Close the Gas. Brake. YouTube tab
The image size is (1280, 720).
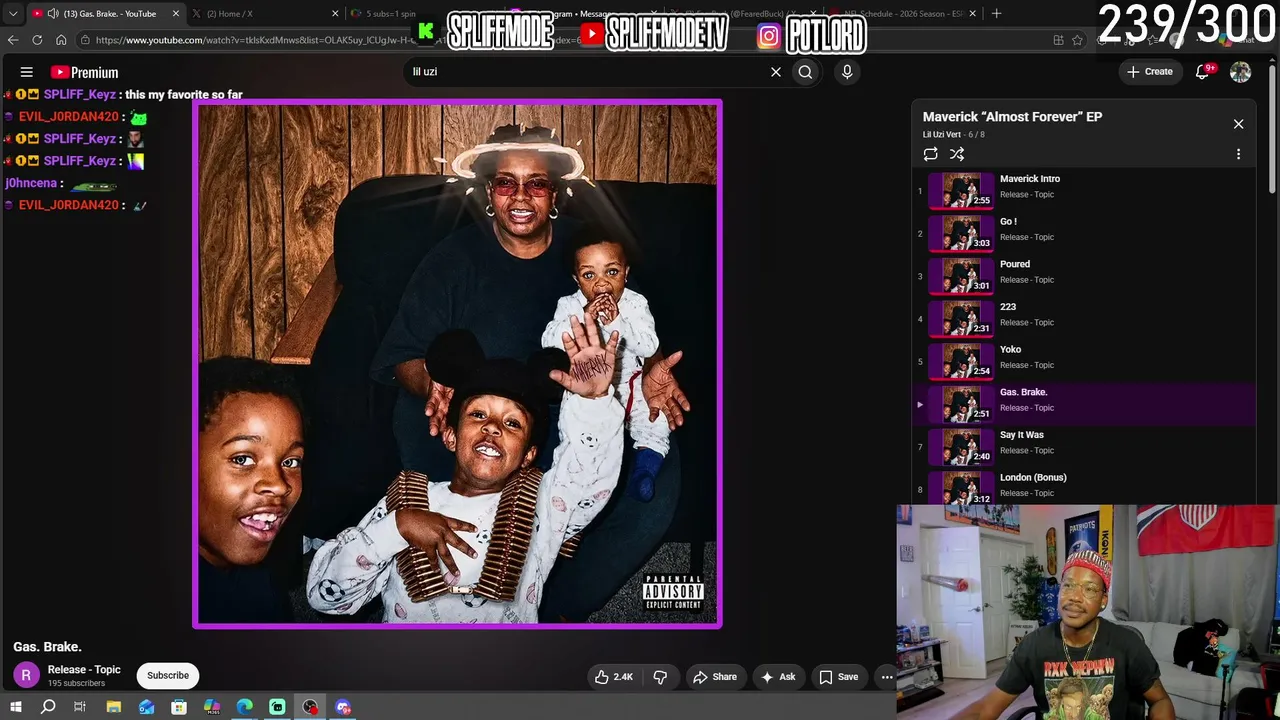(x=176, y=13)
